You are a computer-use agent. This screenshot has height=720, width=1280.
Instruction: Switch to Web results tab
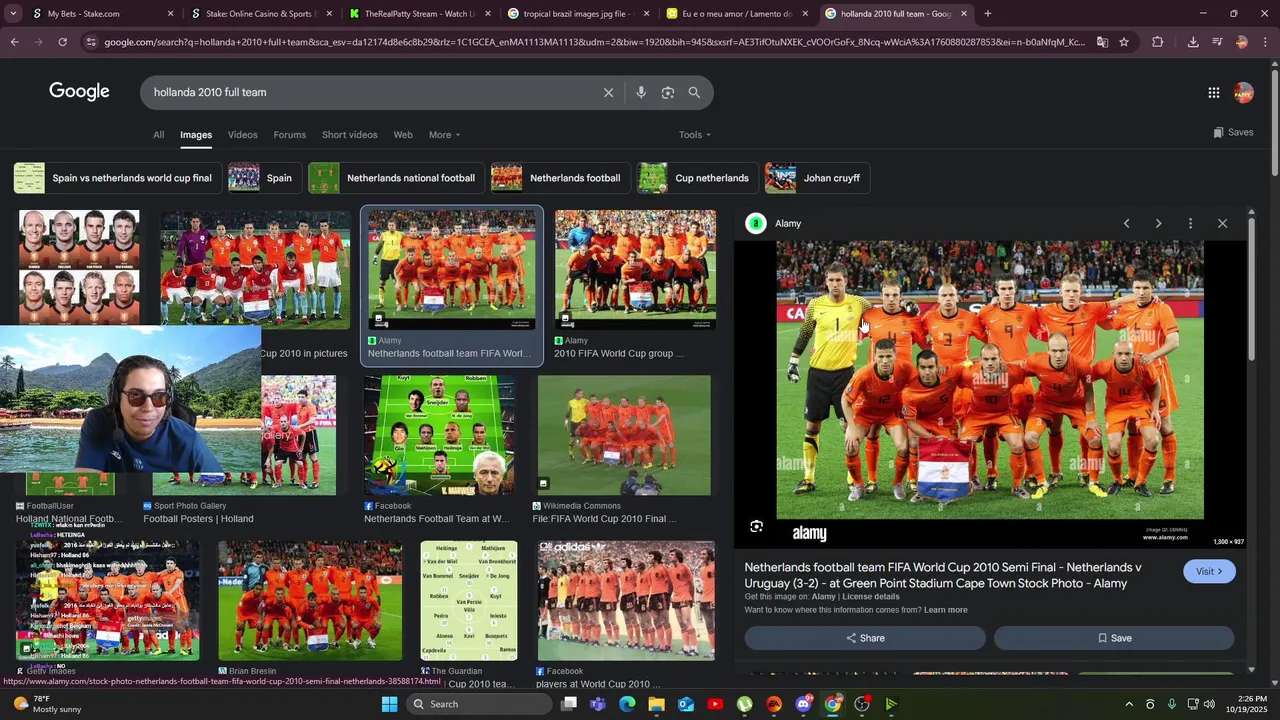[x=403, y=135]
